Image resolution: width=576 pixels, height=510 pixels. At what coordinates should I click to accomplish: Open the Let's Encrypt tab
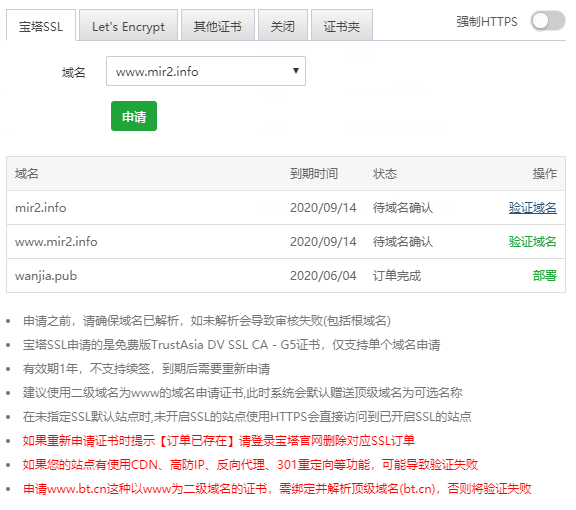tap(128, 26)
